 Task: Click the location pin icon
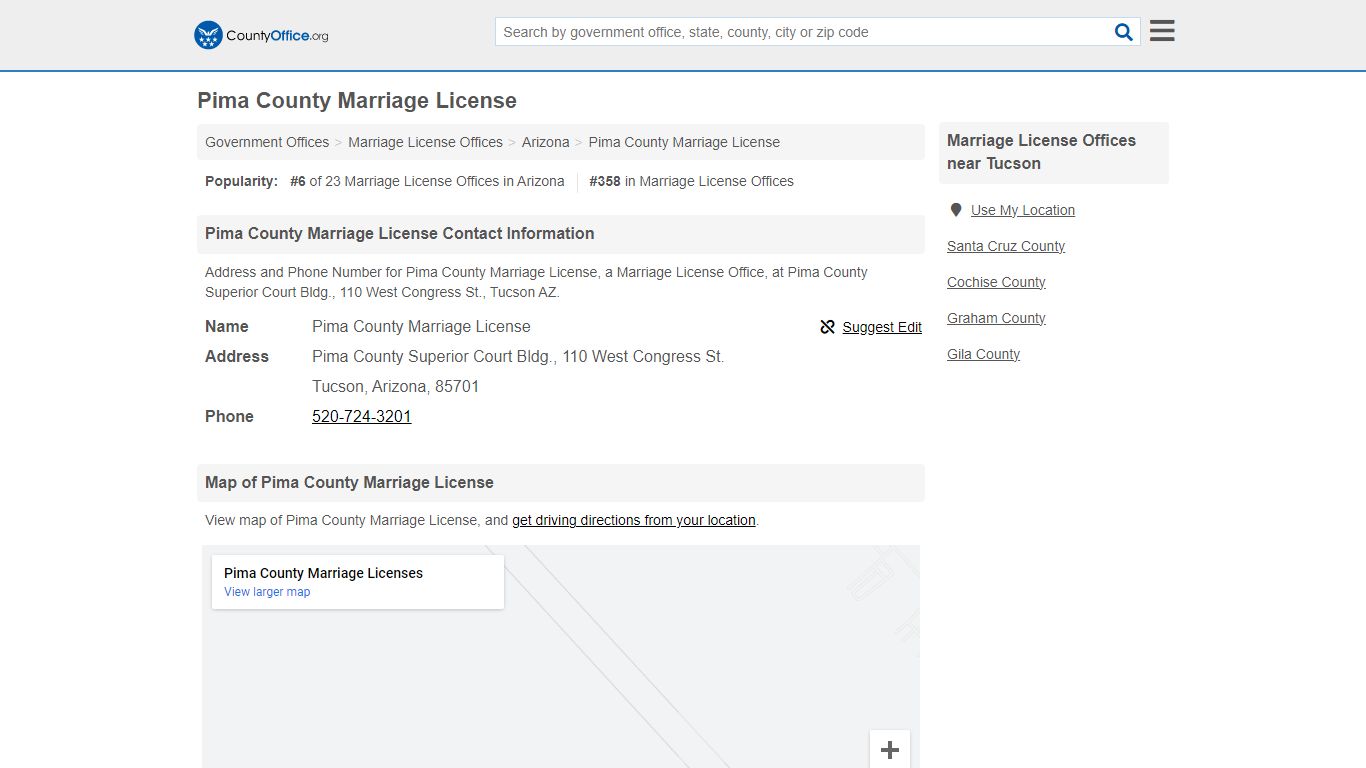(955, 210)
